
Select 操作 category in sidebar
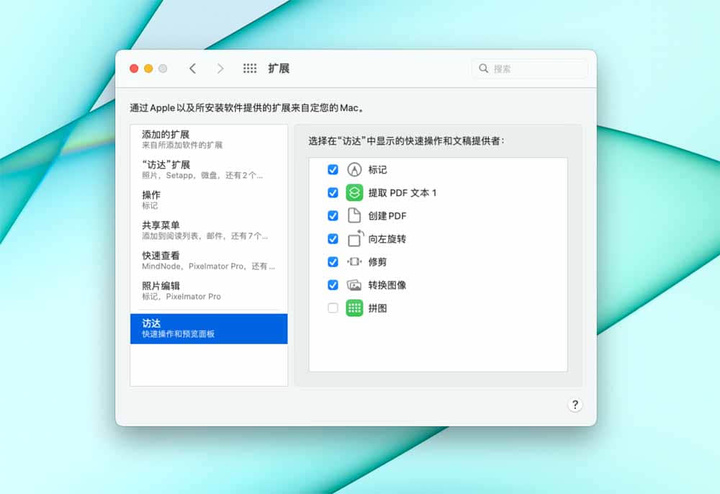click(x=209, y=200)
